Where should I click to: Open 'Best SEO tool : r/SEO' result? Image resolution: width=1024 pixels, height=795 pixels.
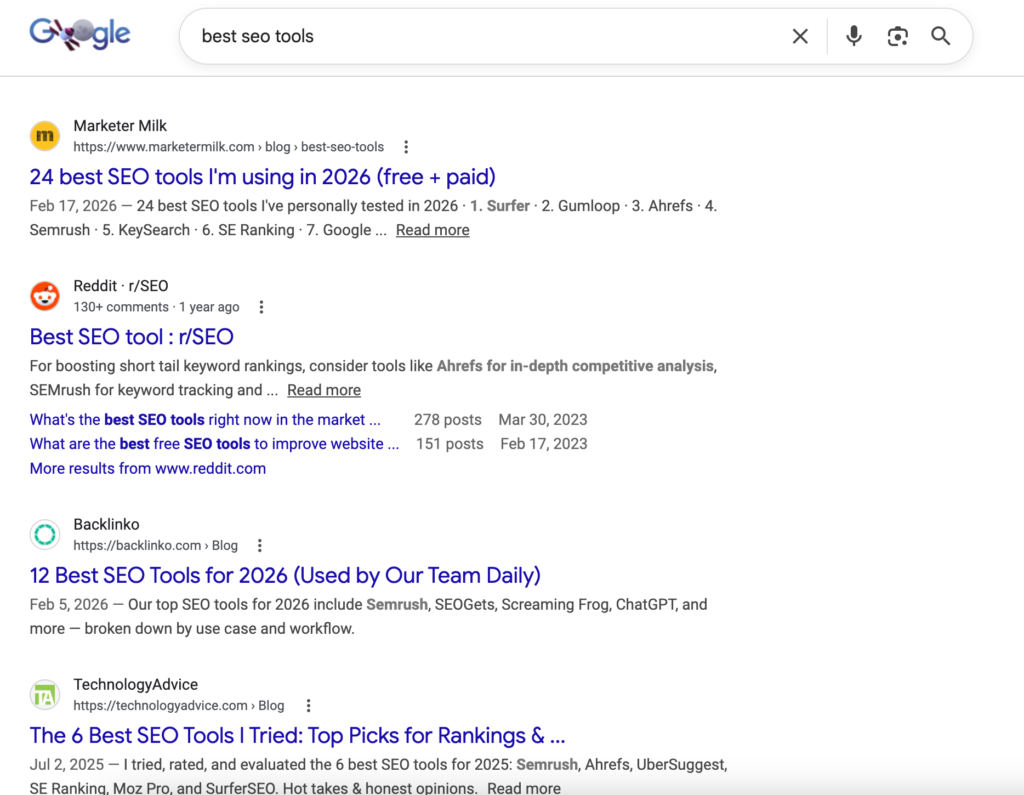pos(131,337)
